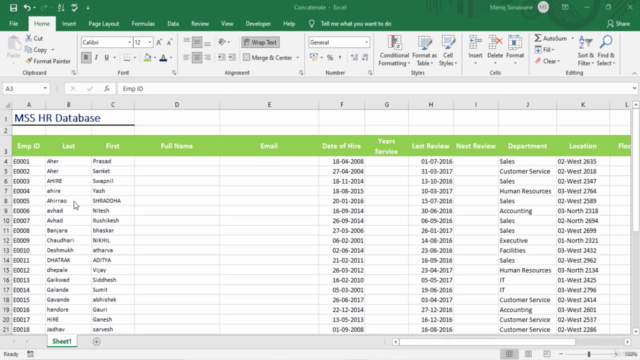Click the Insert Function fx icon
Screen dimensions: 640x360
click(x=107, y=89)
